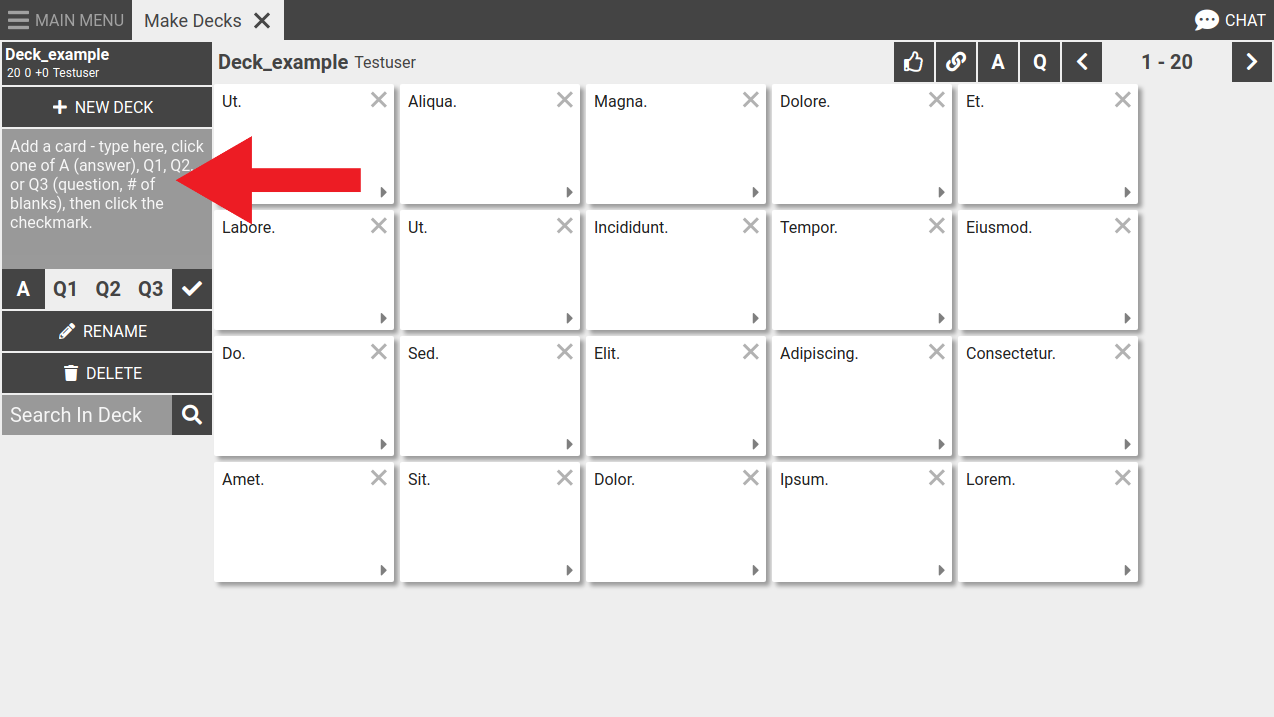Delete the 'Lorem.' card with its X
1274x717 pixels.
1123,478
